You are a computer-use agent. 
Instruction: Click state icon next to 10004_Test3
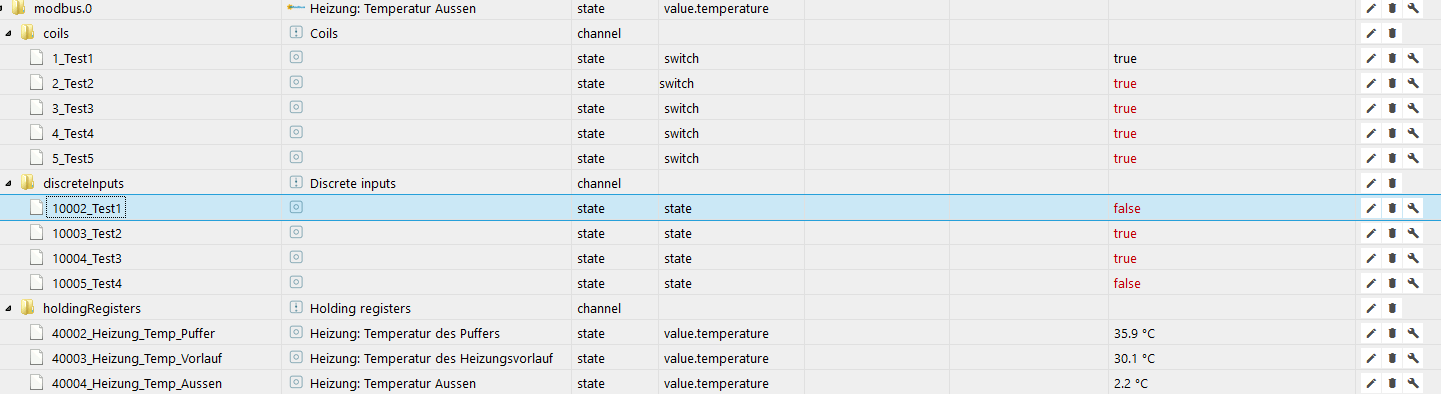tap(296, 258)
